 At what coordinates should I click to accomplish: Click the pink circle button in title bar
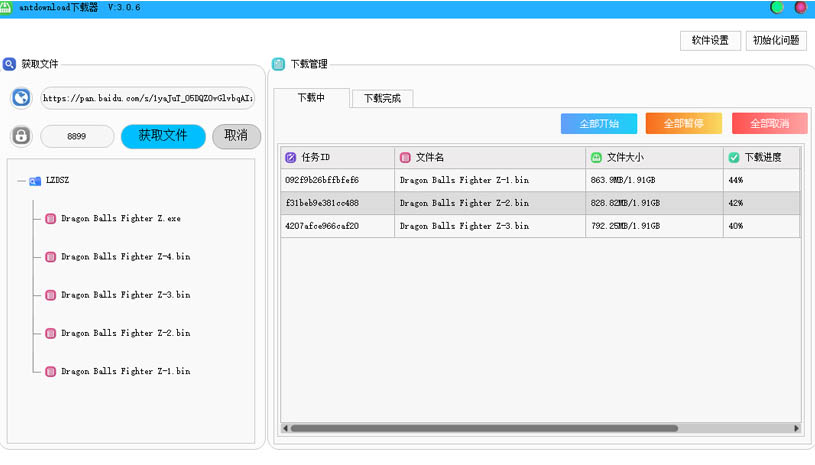tap(800, 7)
